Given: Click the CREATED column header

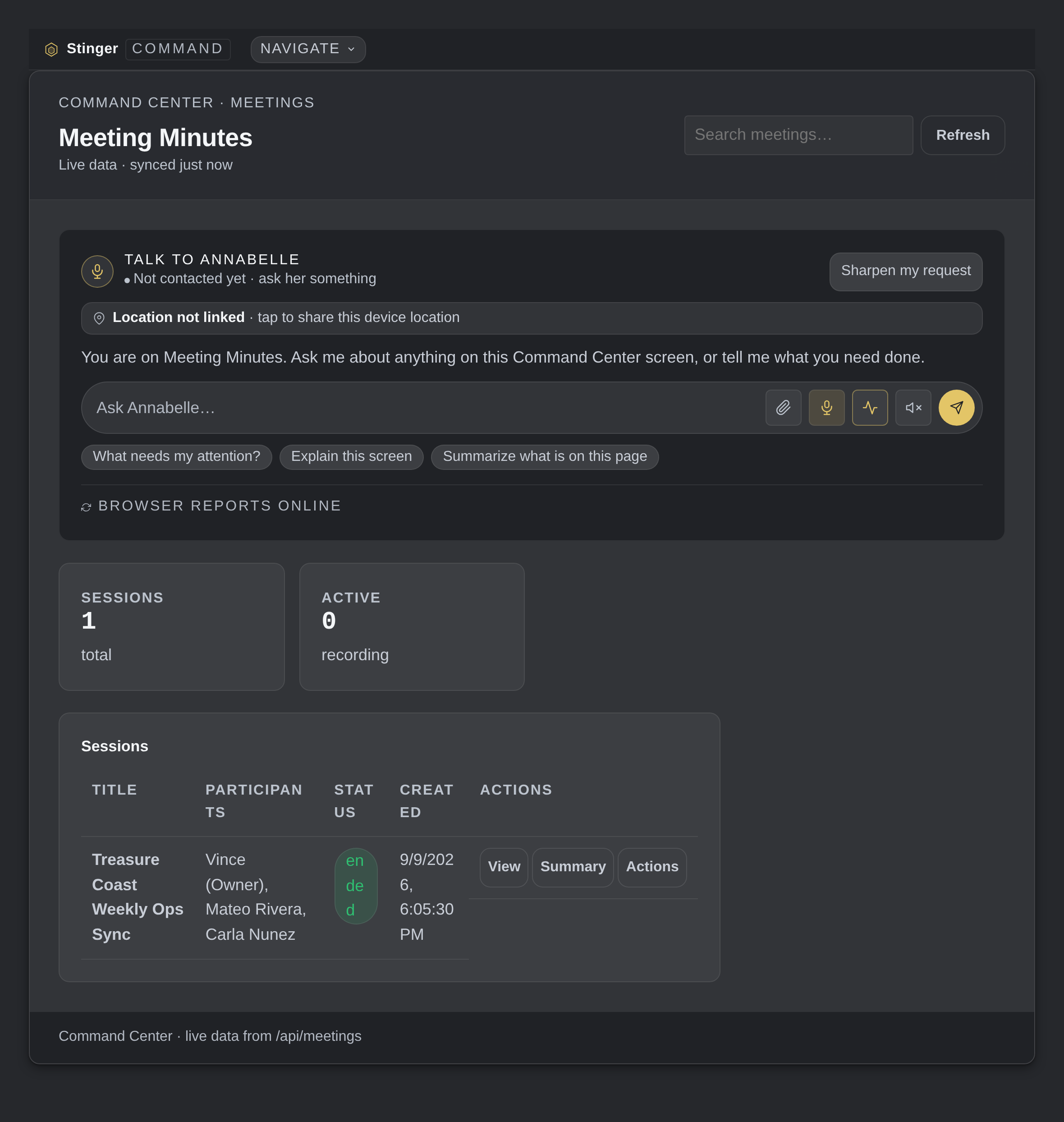Looking at the screenshot, I should pyautogui.click(x=426, y=801).
